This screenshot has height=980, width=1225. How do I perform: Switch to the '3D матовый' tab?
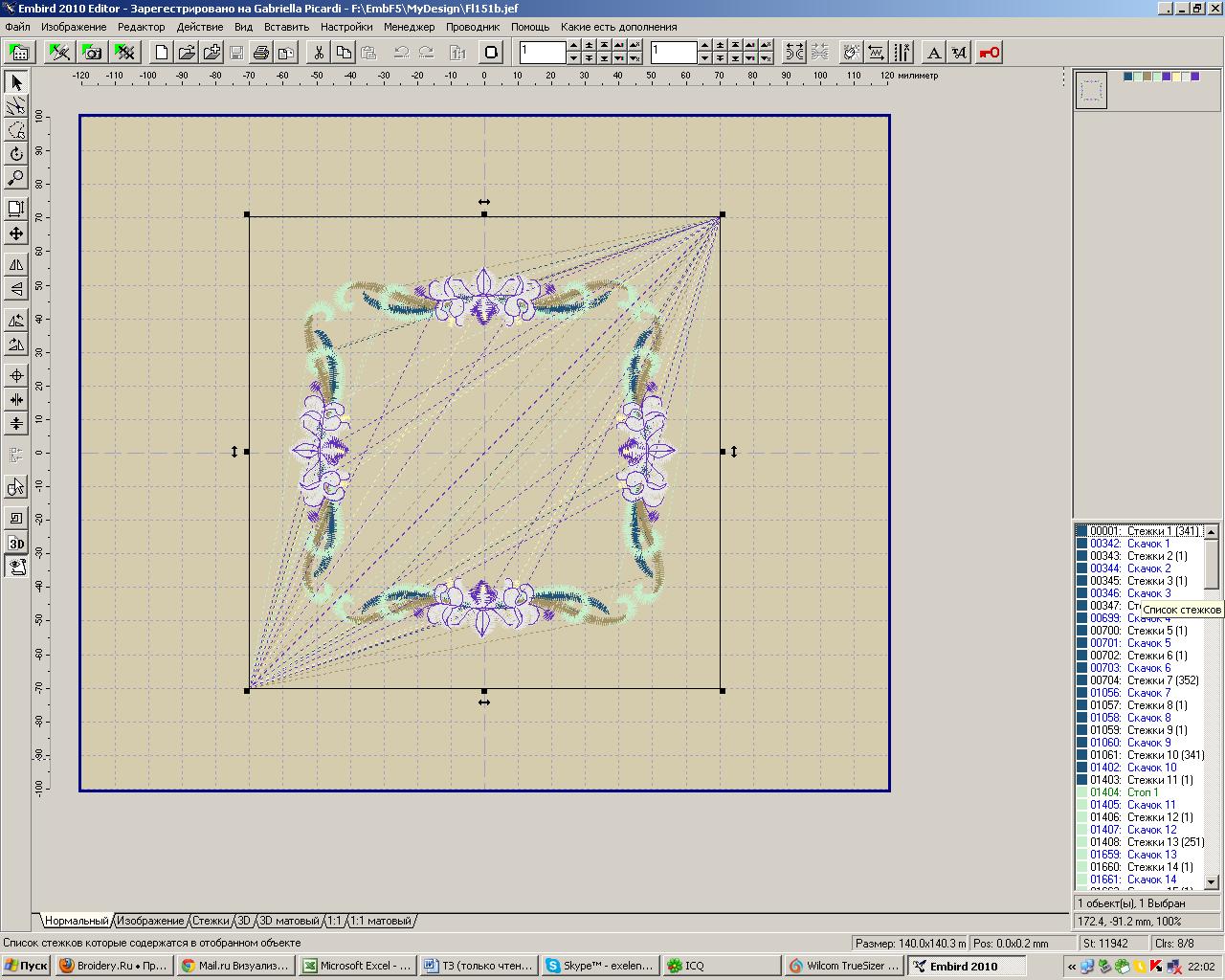coord(289,921)
